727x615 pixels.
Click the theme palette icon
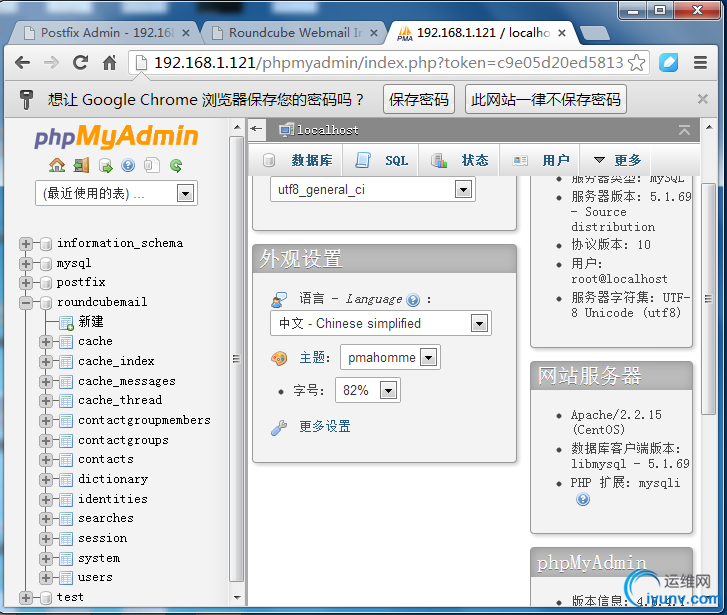click(x=279, y=358)
